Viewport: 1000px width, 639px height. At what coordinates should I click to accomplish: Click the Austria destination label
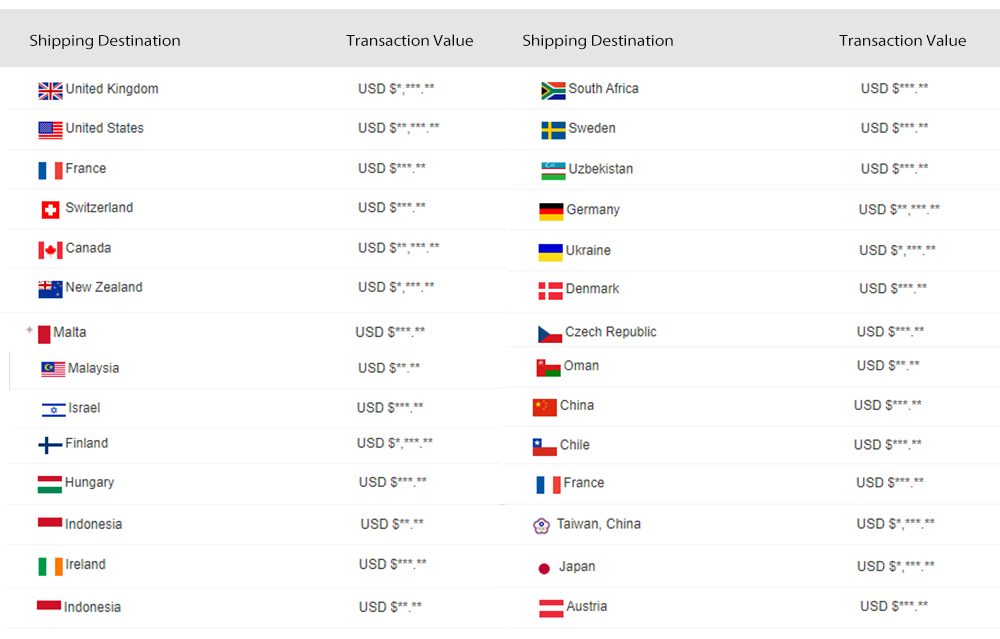point(587,606)
